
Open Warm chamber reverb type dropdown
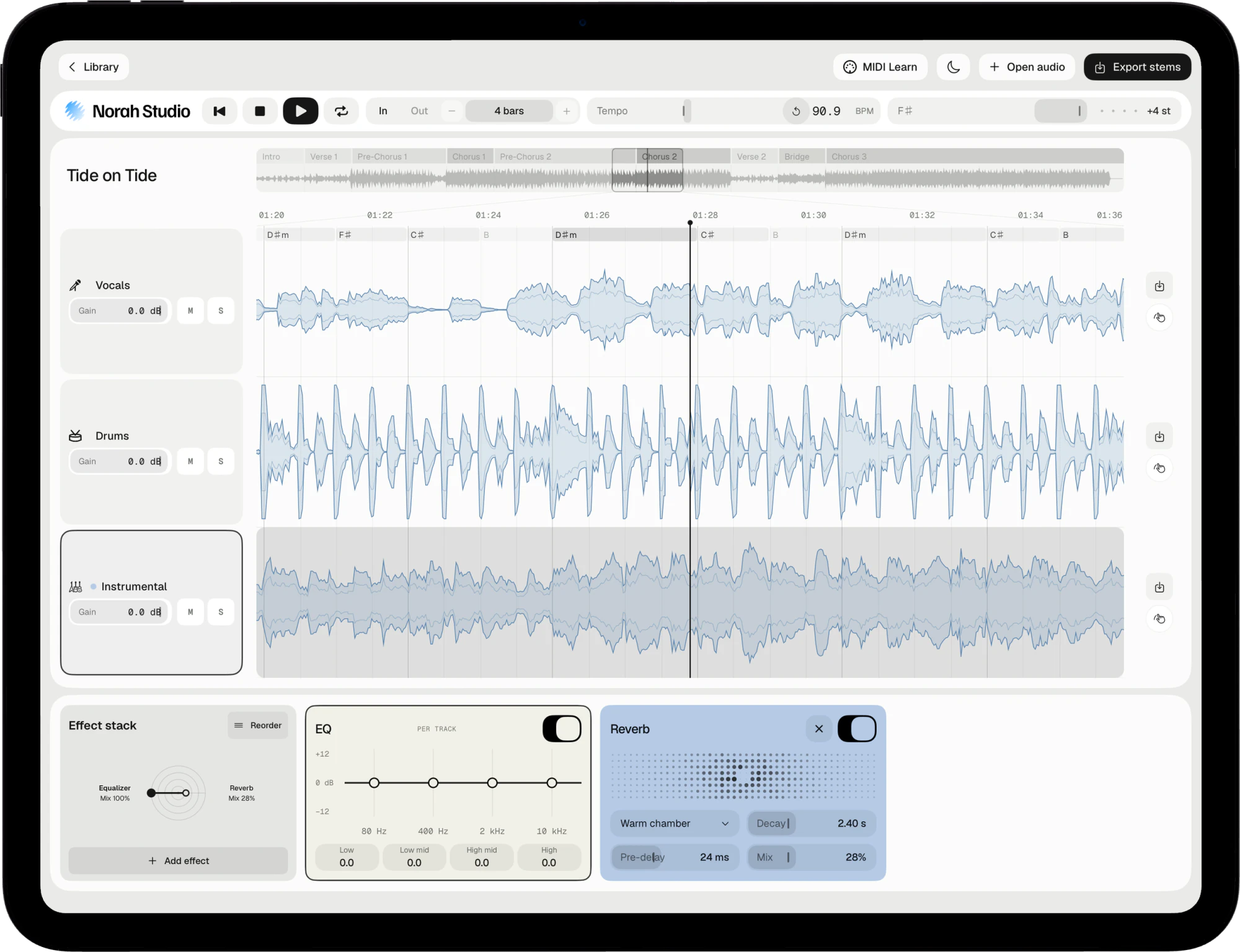click(675, 823)
